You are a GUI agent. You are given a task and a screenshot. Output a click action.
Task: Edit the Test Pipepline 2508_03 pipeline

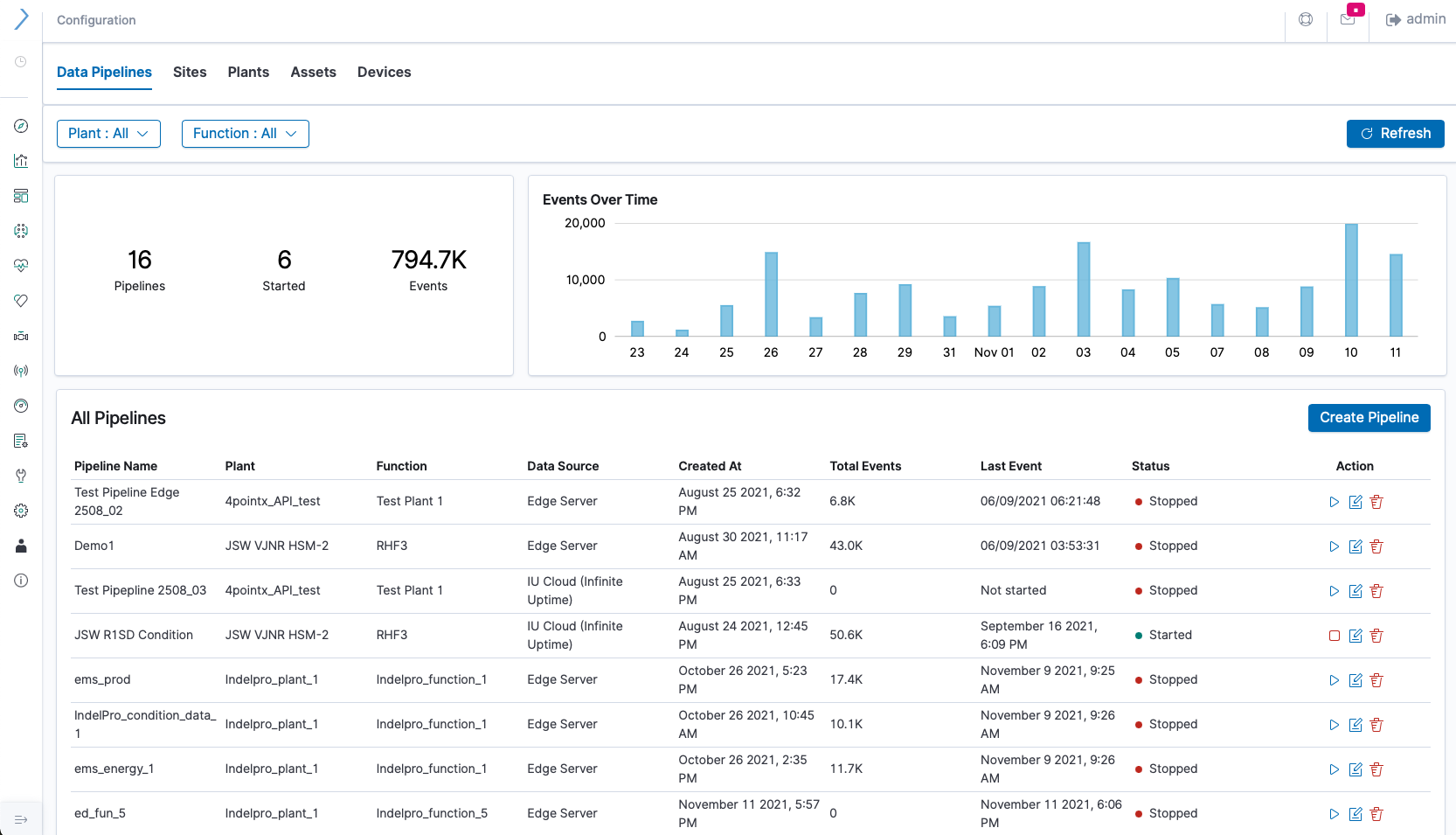point(1355,591)
